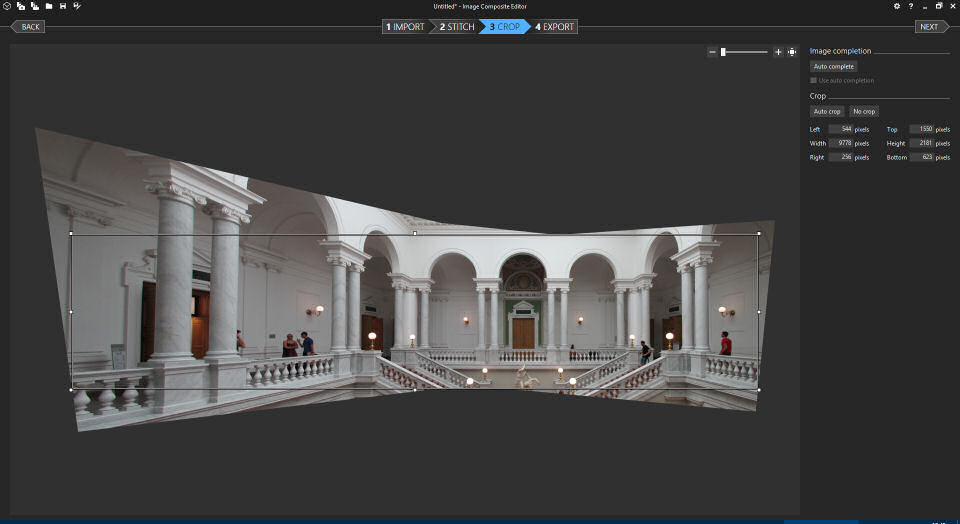Click the New Panorama icon
960x524 pixels.
coord(7,6)
